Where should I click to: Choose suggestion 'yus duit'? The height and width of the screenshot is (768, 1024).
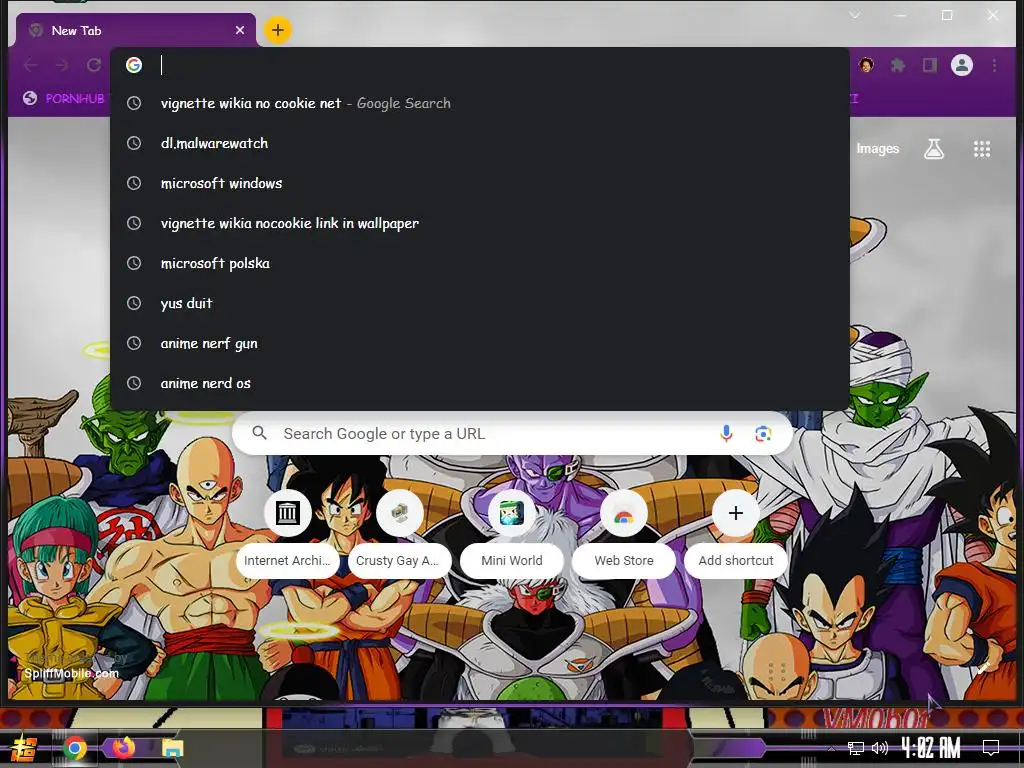(x=480, y=303)
